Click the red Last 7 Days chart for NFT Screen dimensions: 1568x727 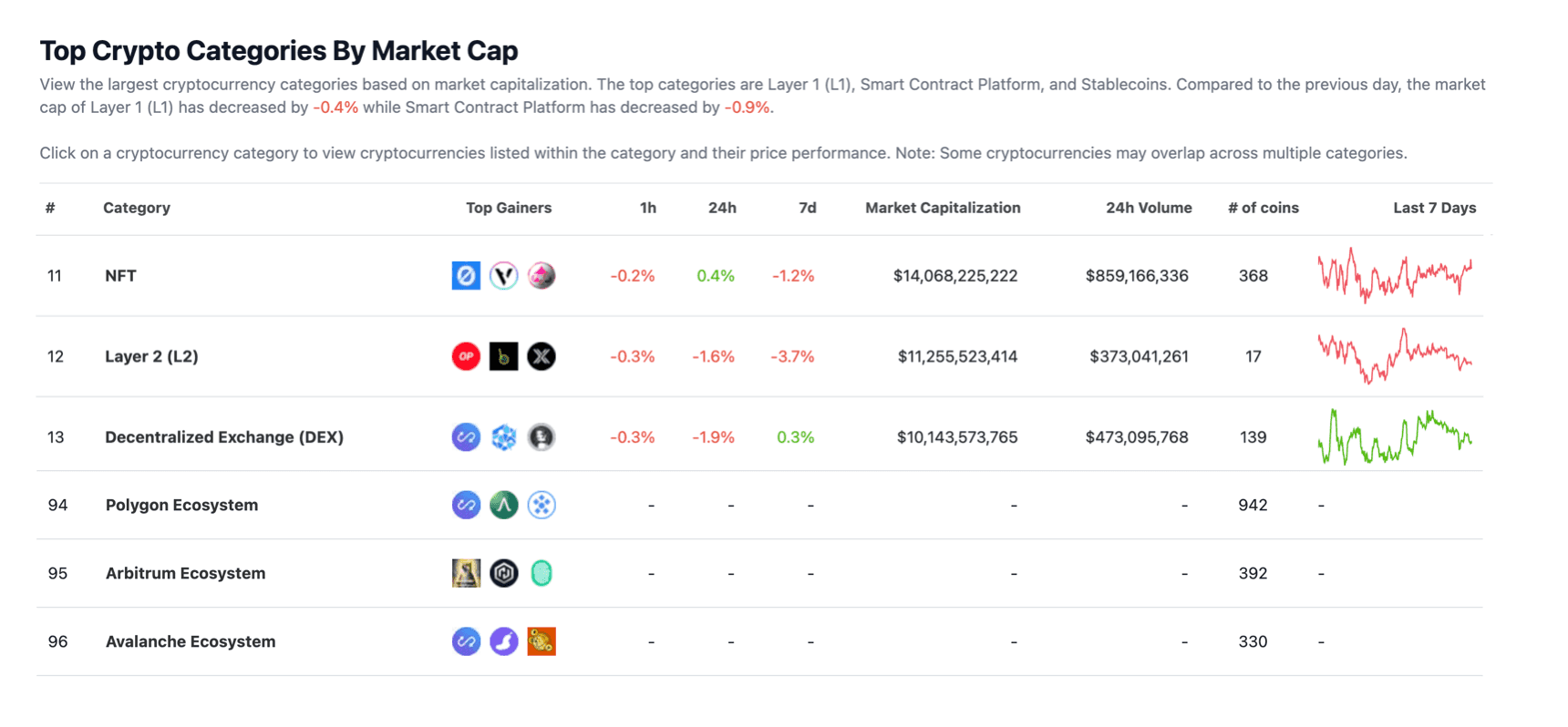click(x=1395, y=275)
